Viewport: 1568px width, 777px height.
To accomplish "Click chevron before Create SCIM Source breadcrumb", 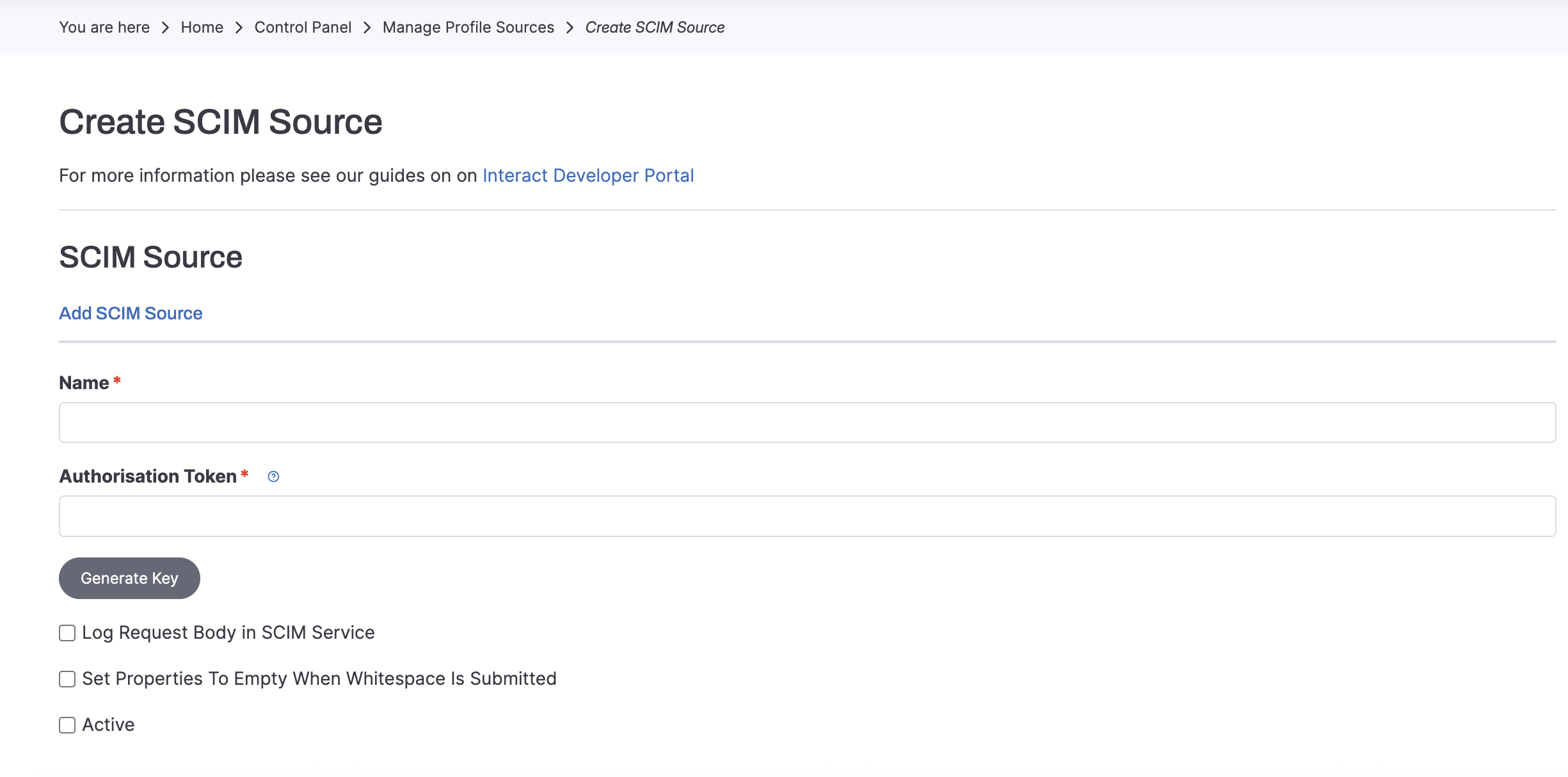I will pos(570,28).
